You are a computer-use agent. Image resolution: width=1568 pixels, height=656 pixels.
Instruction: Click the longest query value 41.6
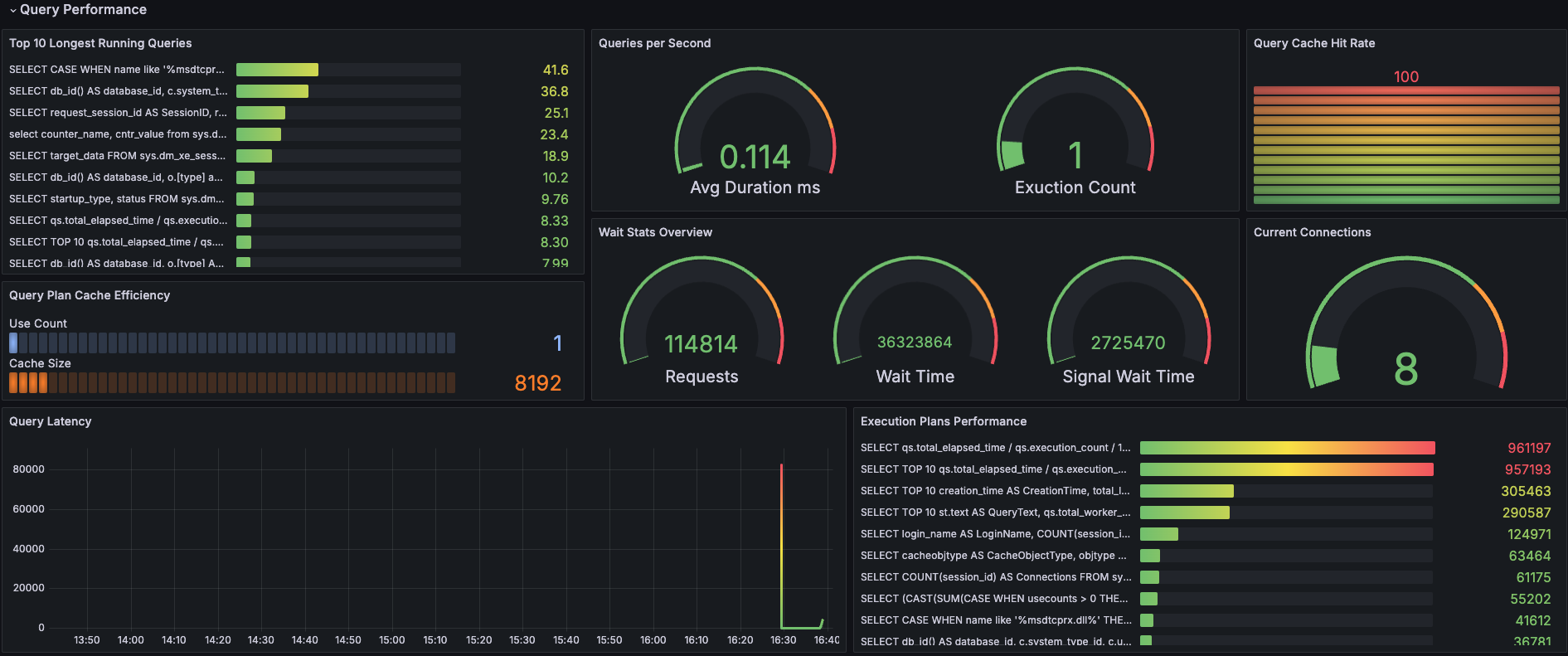click(556, 70)
